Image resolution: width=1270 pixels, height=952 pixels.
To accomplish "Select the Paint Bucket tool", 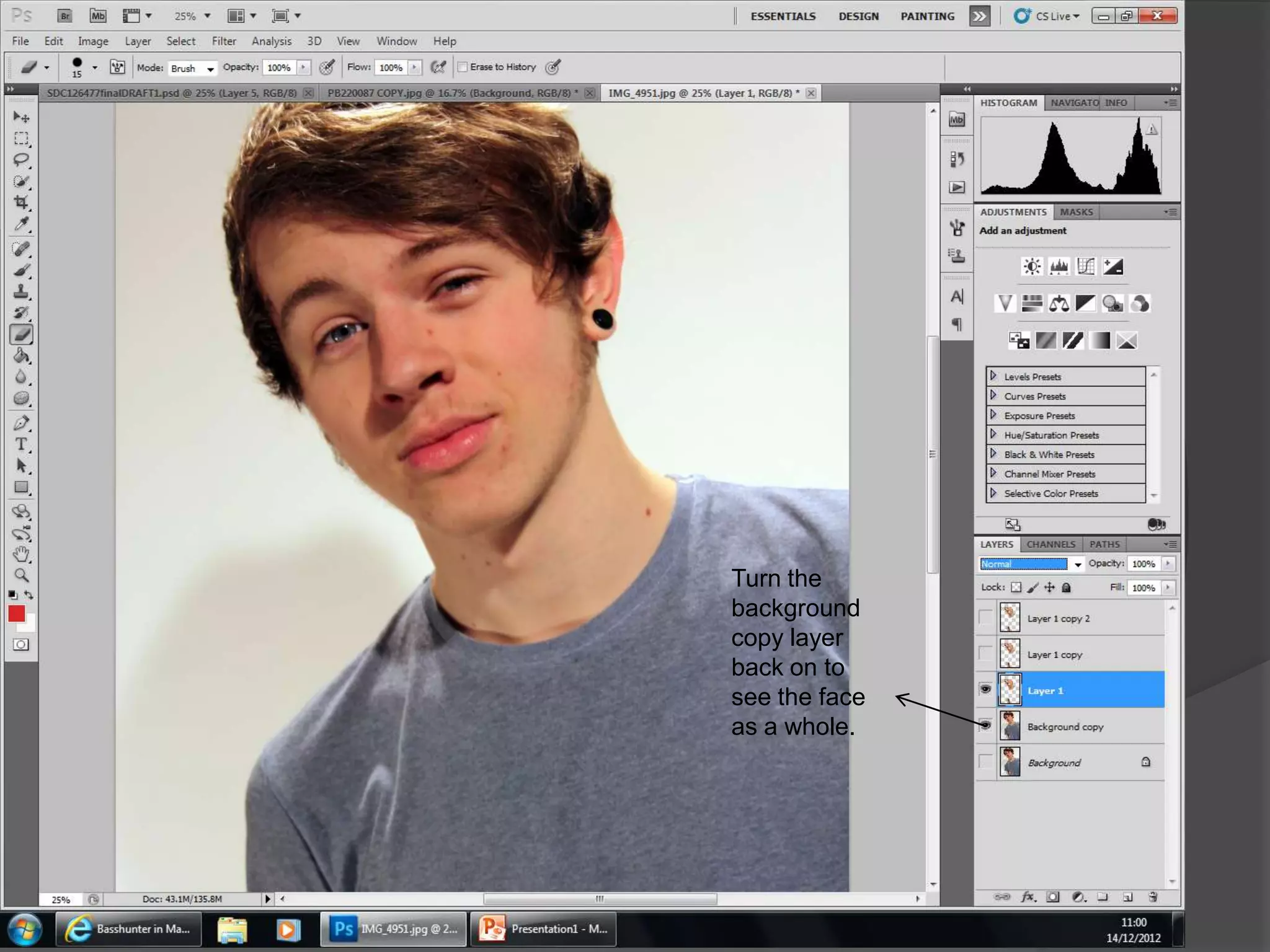I will coord(21,356).
